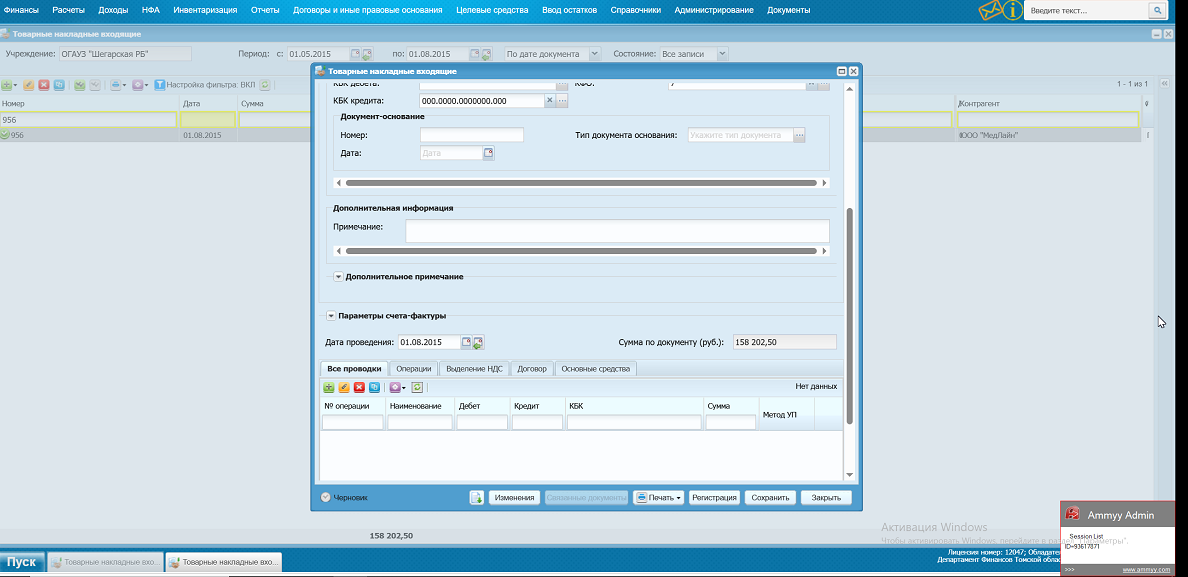Switch to second taskbar Товарные накладные window
The width and height of the screenshot is (1188, 577).
point(224,562)
